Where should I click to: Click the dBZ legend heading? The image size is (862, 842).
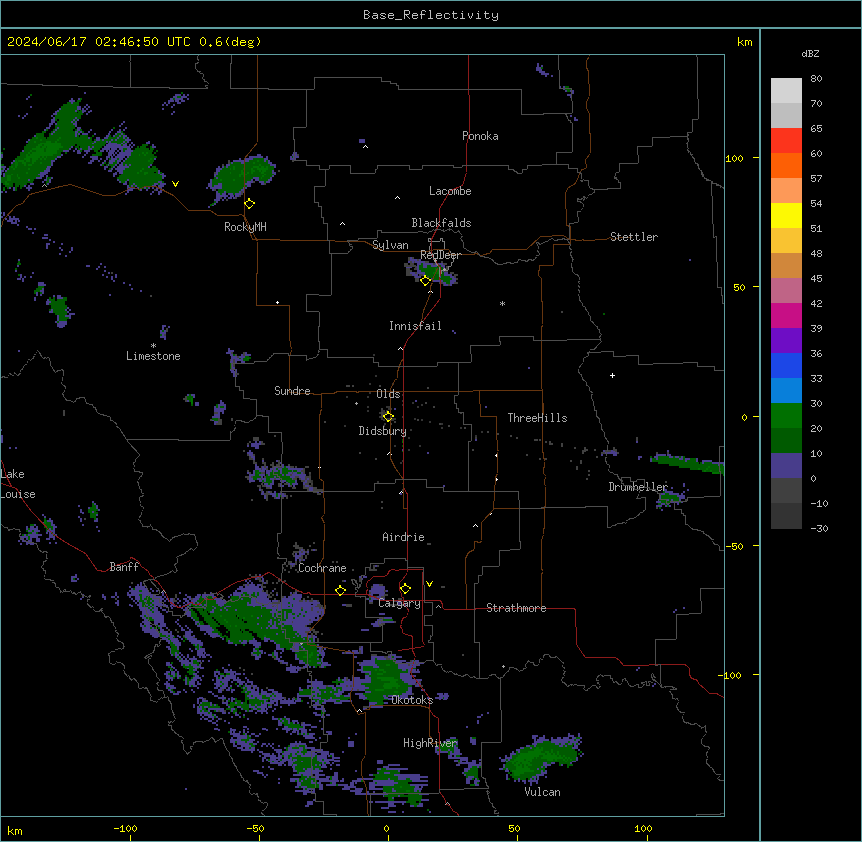click(810, 53)
